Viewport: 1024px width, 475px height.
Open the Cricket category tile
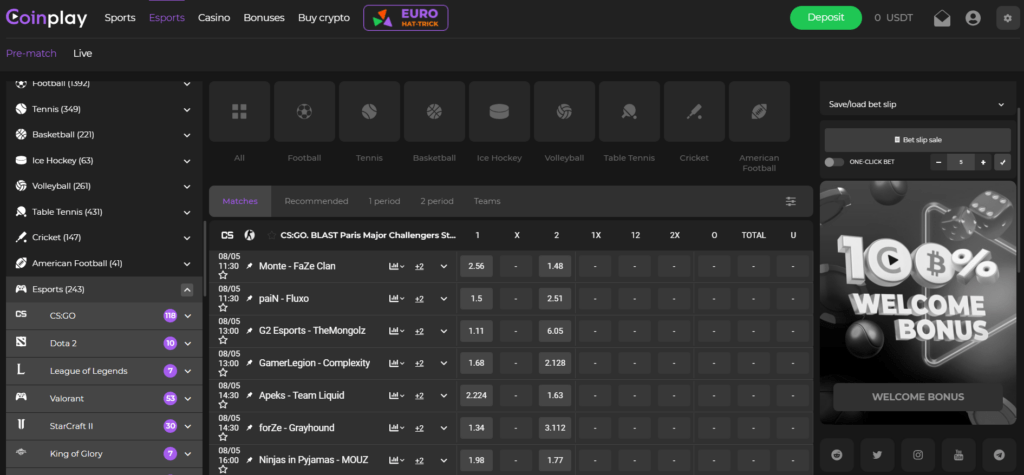694,112
